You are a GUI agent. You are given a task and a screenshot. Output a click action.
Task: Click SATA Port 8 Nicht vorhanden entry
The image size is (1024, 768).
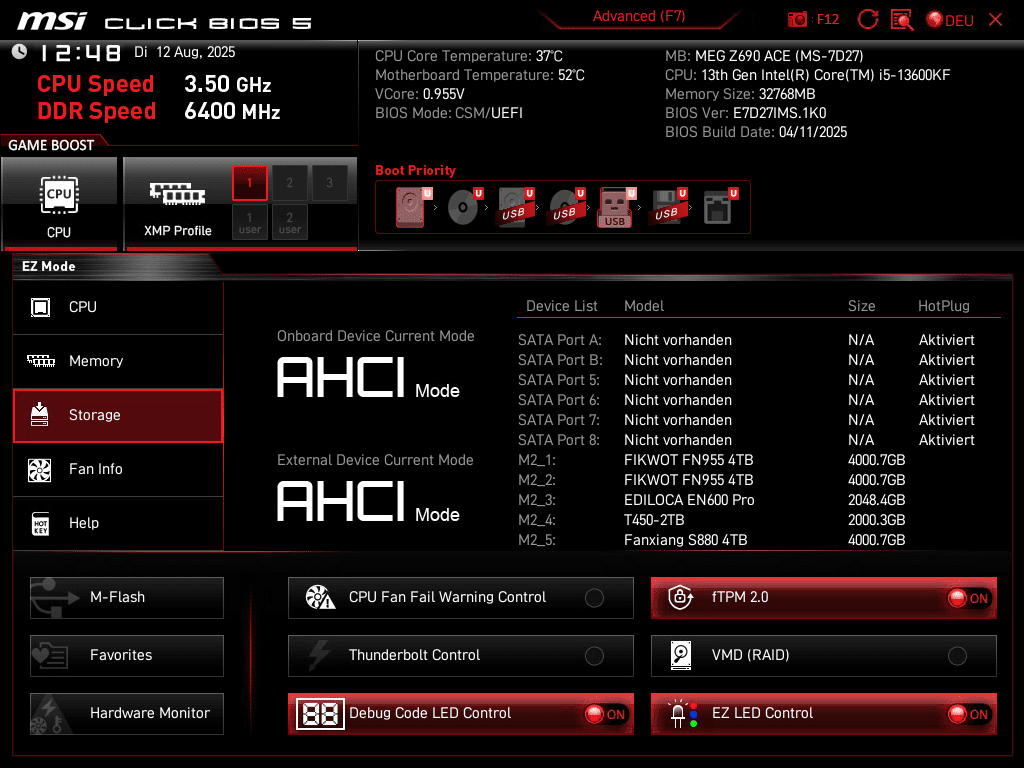point(678,440)
